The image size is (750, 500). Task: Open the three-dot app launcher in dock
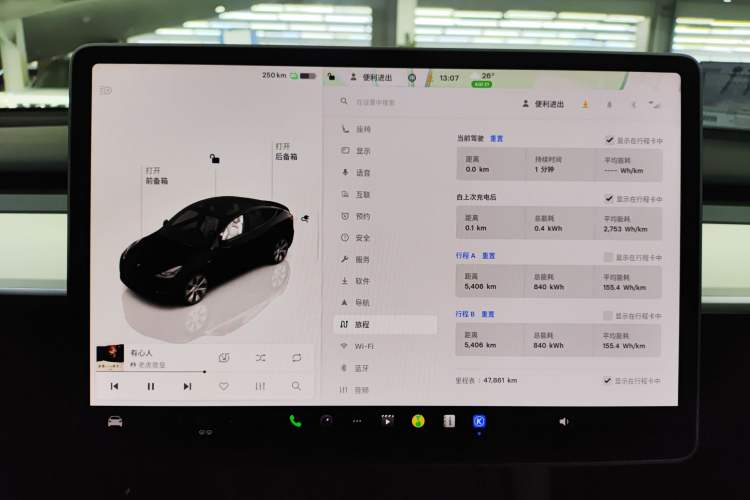(x=357, y=421)
